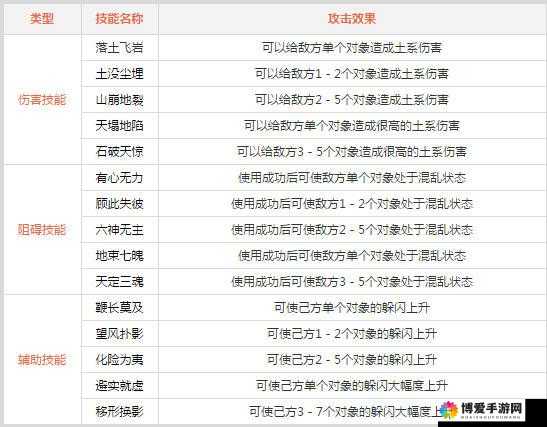Click the skill name 天定三魂
The image size is (547, 427).
point(120,282)
